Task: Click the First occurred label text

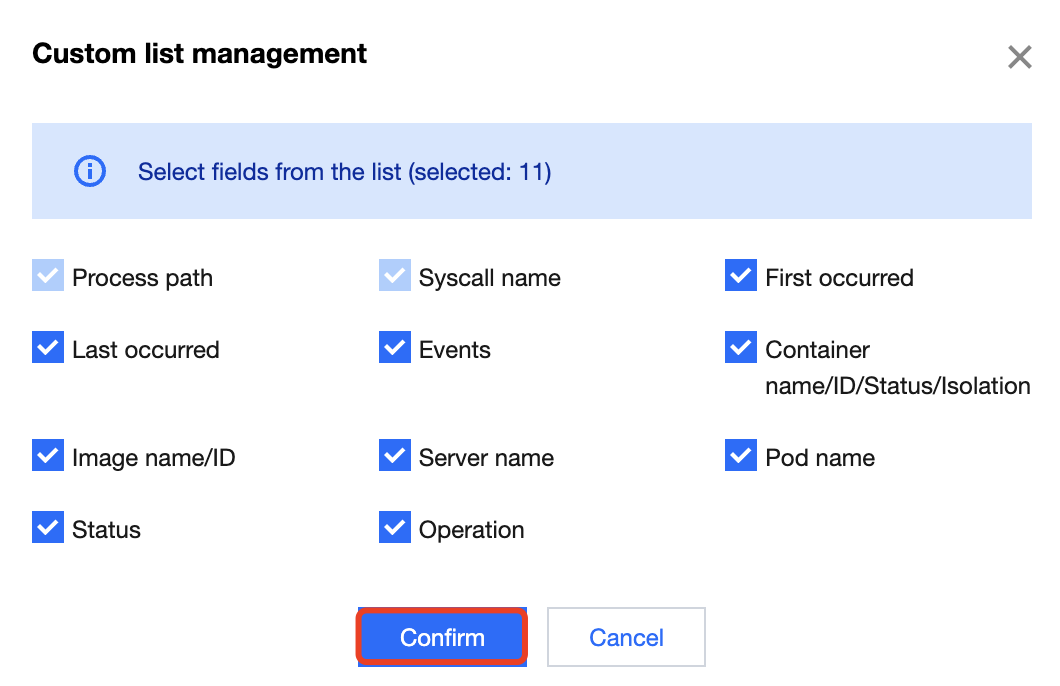Action: click(839, 278)
